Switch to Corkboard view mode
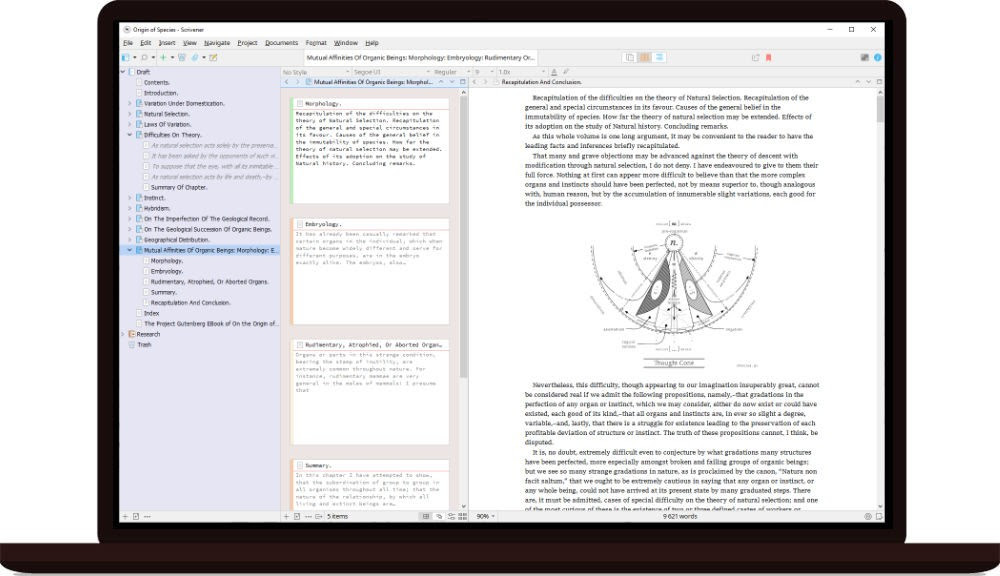1000x576 pixels. coord(645,57)
